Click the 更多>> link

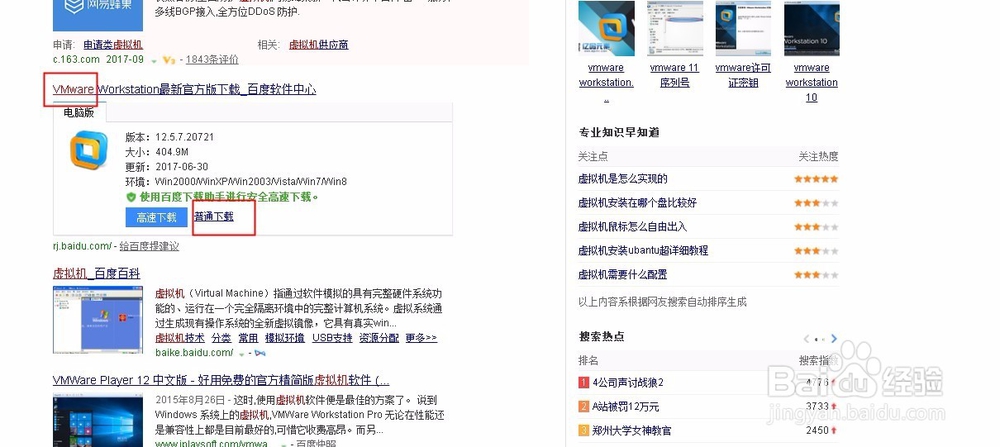pyautogui.click(x=421, y=338)
